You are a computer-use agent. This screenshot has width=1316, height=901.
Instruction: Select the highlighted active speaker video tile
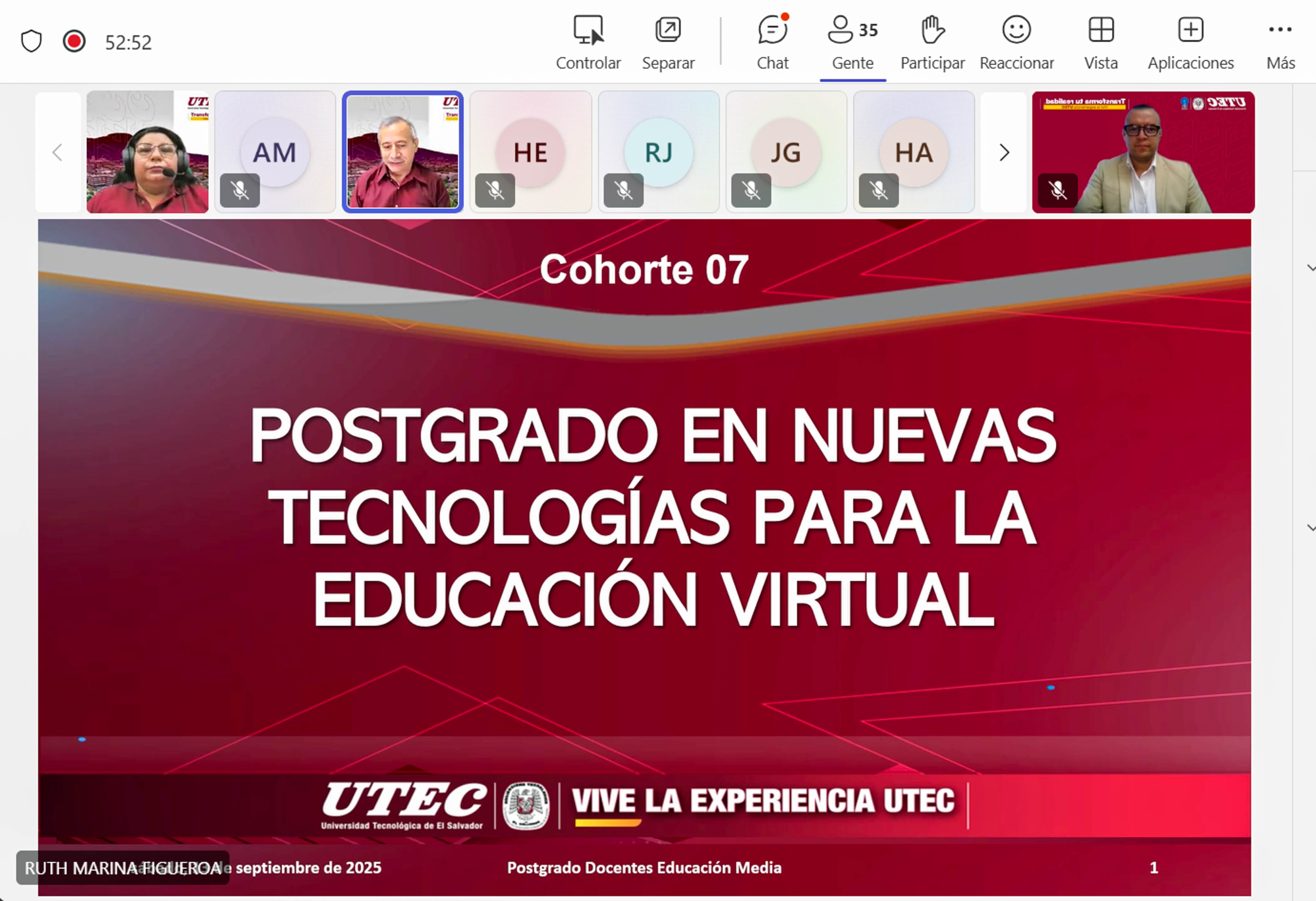[403, 152]
